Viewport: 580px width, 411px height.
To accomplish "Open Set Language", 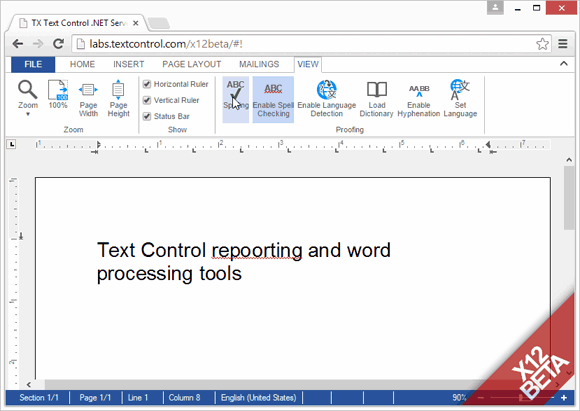I will pyautogui.click(x=460, y=99).
